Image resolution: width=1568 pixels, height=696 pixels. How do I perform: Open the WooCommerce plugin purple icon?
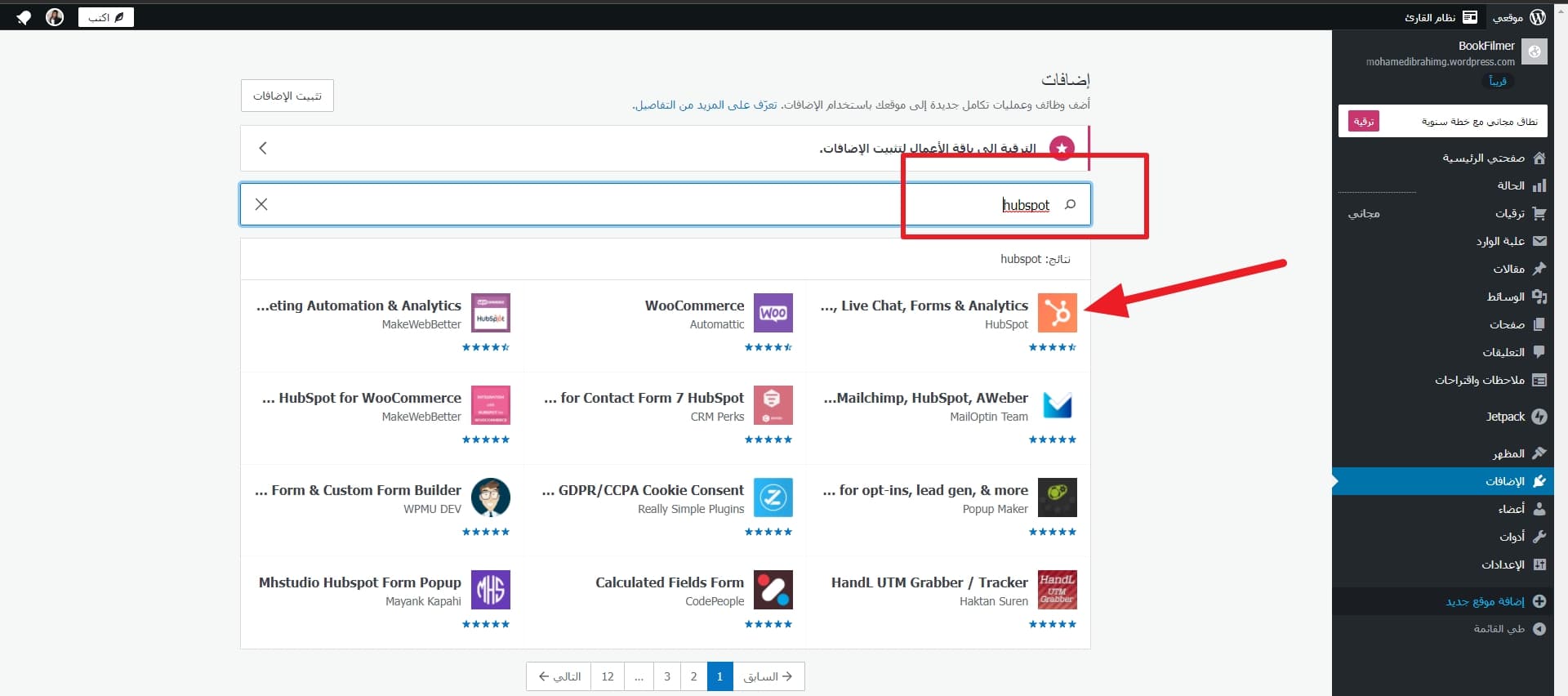coord(773,313)
